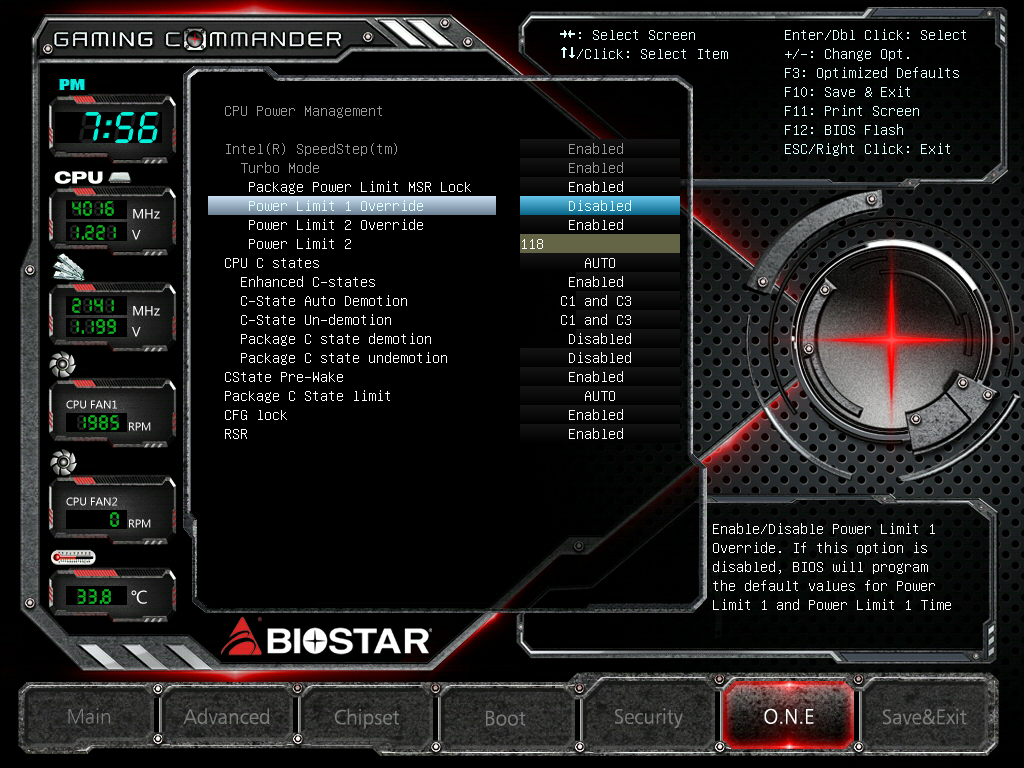
Task: Change Enhanced C-states Enabled value
Action: point(600,281)
